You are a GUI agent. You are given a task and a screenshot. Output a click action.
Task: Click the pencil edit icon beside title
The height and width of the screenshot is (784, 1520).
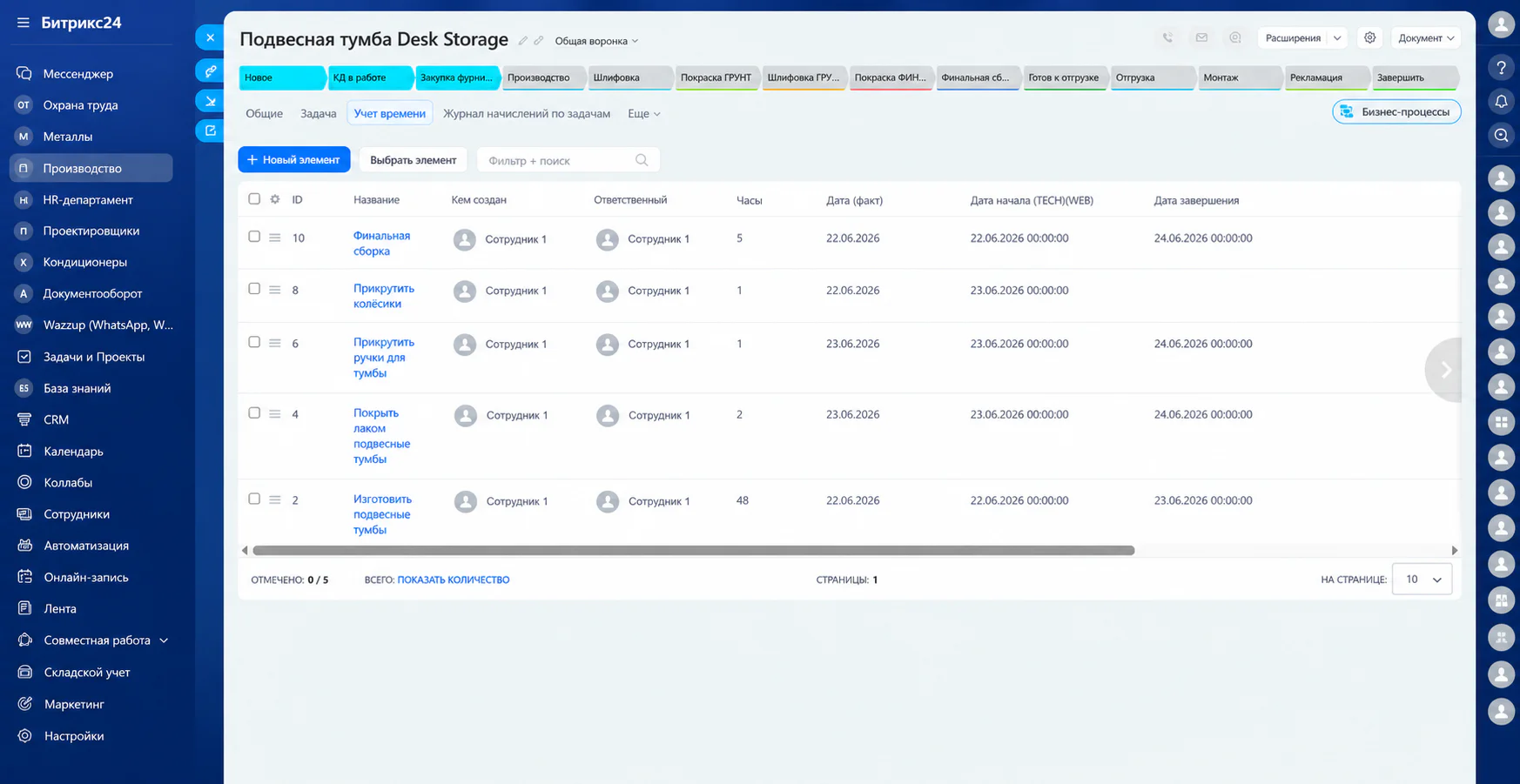pyautogui.click(x=523, y=41)
